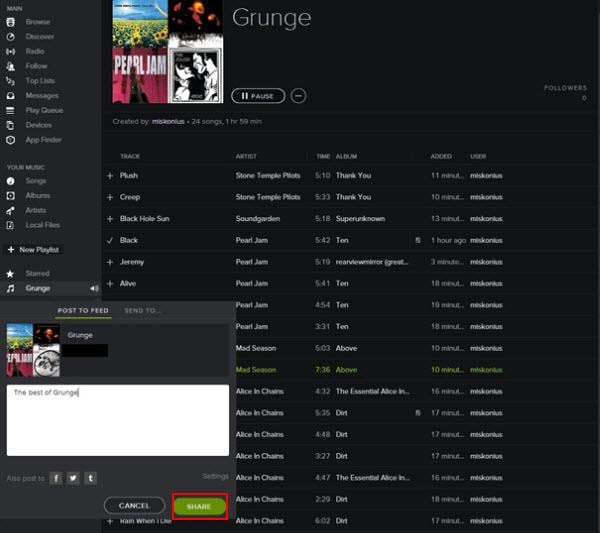Open Songs under Your Music

point(36,181)
